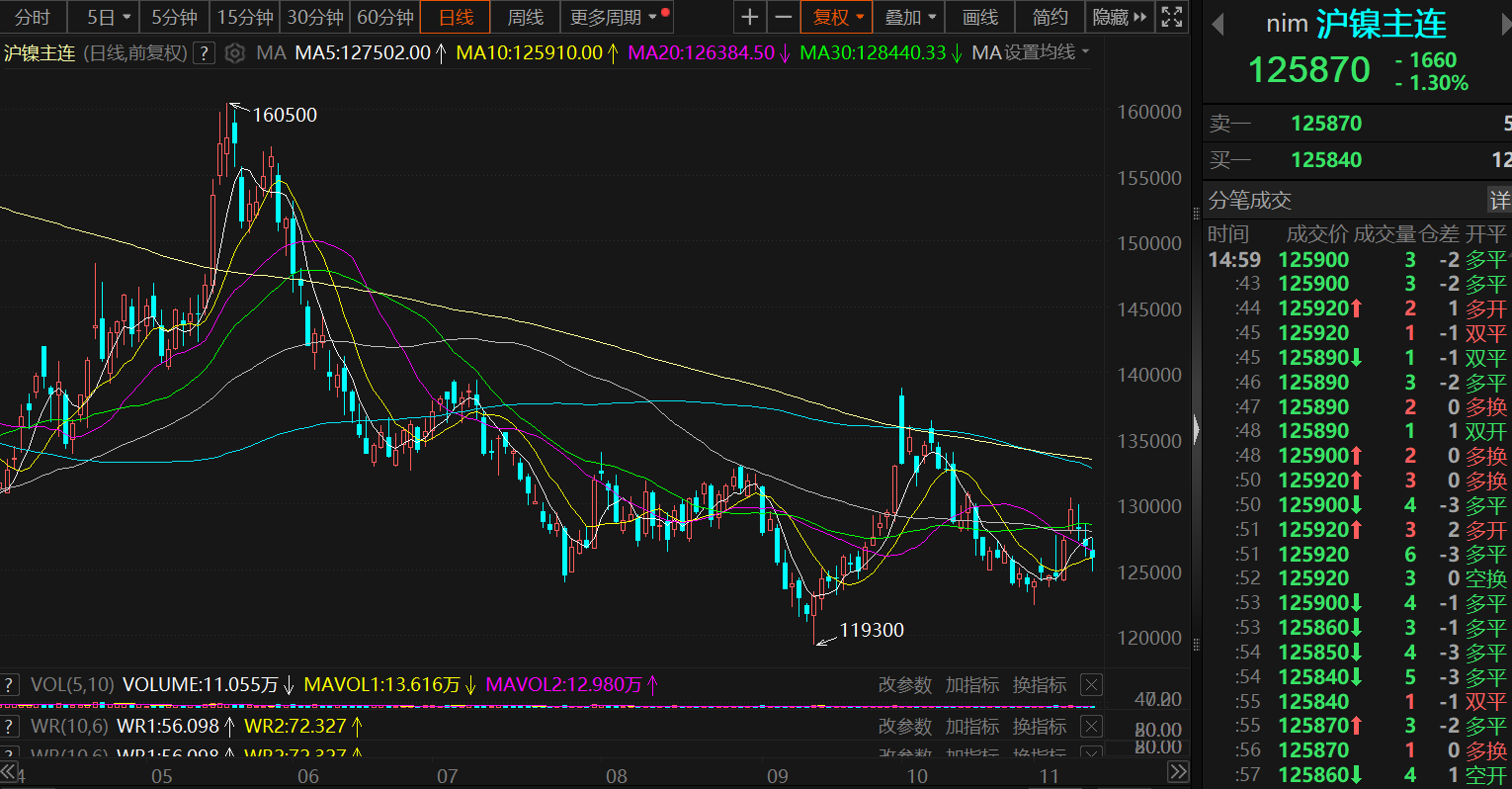Open MA settings gear icon
Image resolution: width=1512 pixels, height=789 pixels.
pyautogui.click(x=235, y=52)
